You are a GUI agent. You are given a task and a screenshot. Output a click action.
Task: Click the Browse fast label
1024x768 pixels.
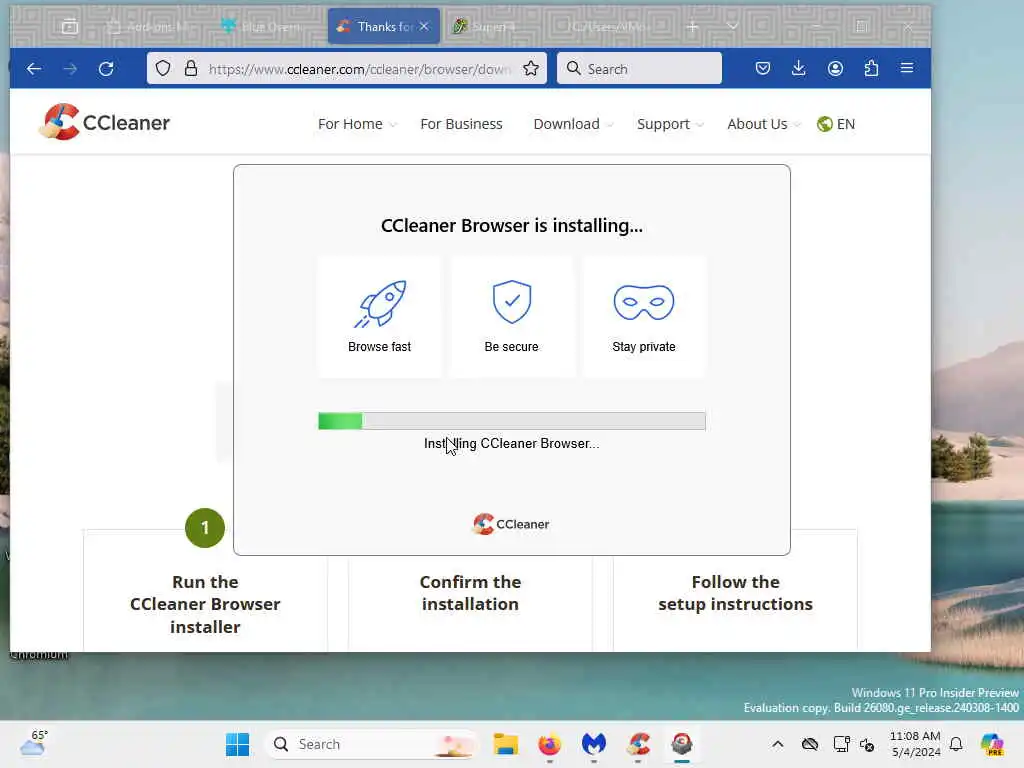tap(379, 347)
